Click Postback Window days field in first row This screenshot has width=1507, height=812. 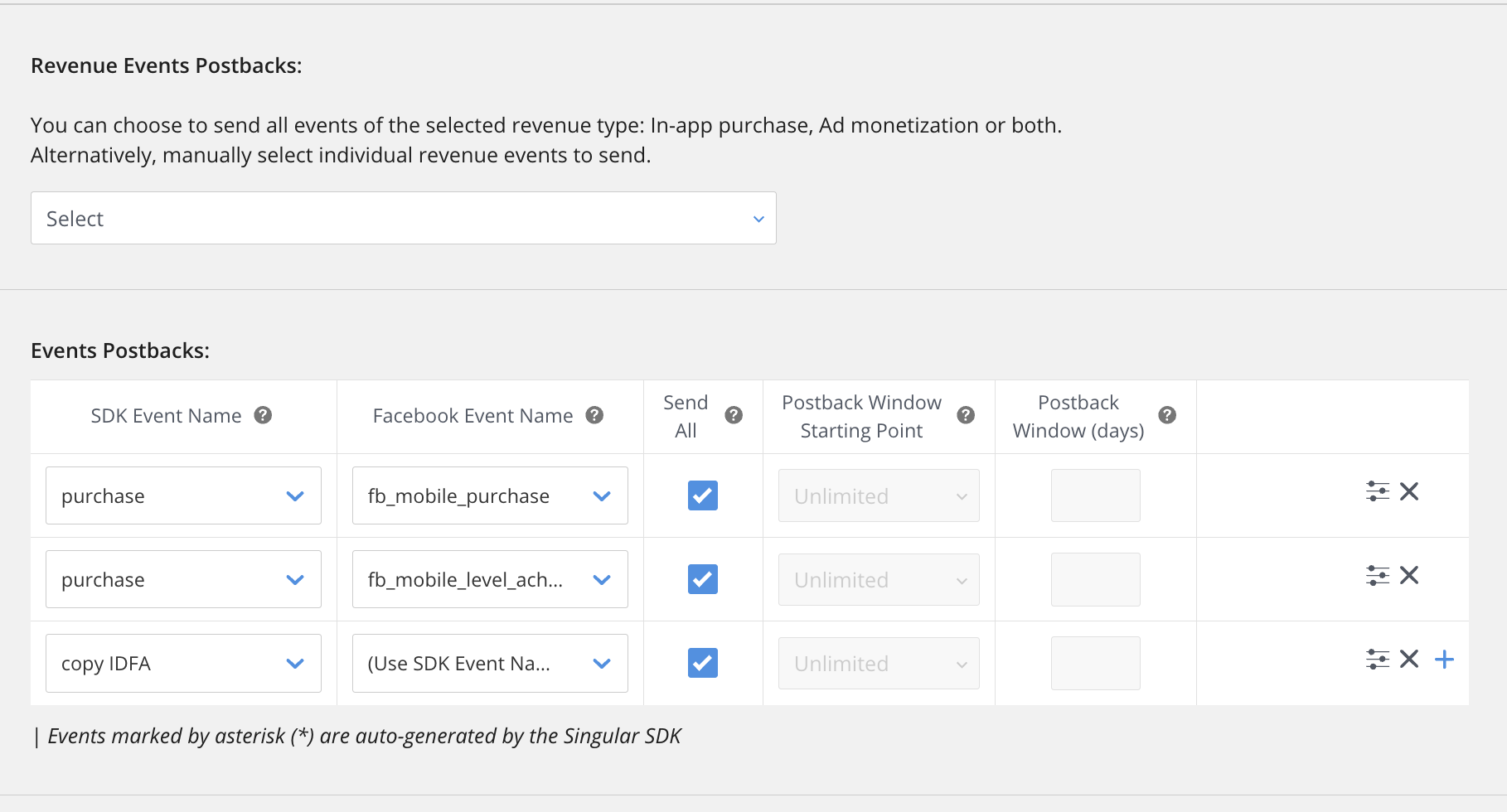(x=1095, y=495)
